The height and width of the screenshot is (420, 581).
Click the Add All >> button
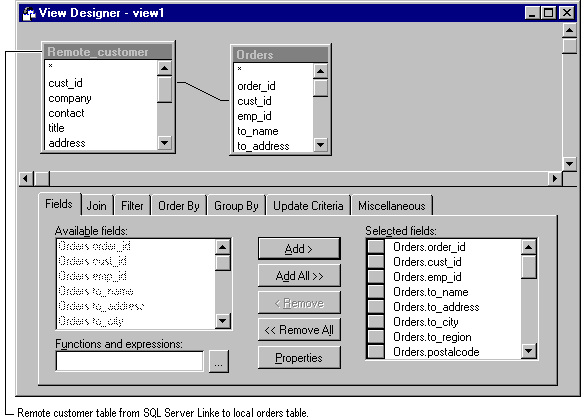click(x=299, y=276)
